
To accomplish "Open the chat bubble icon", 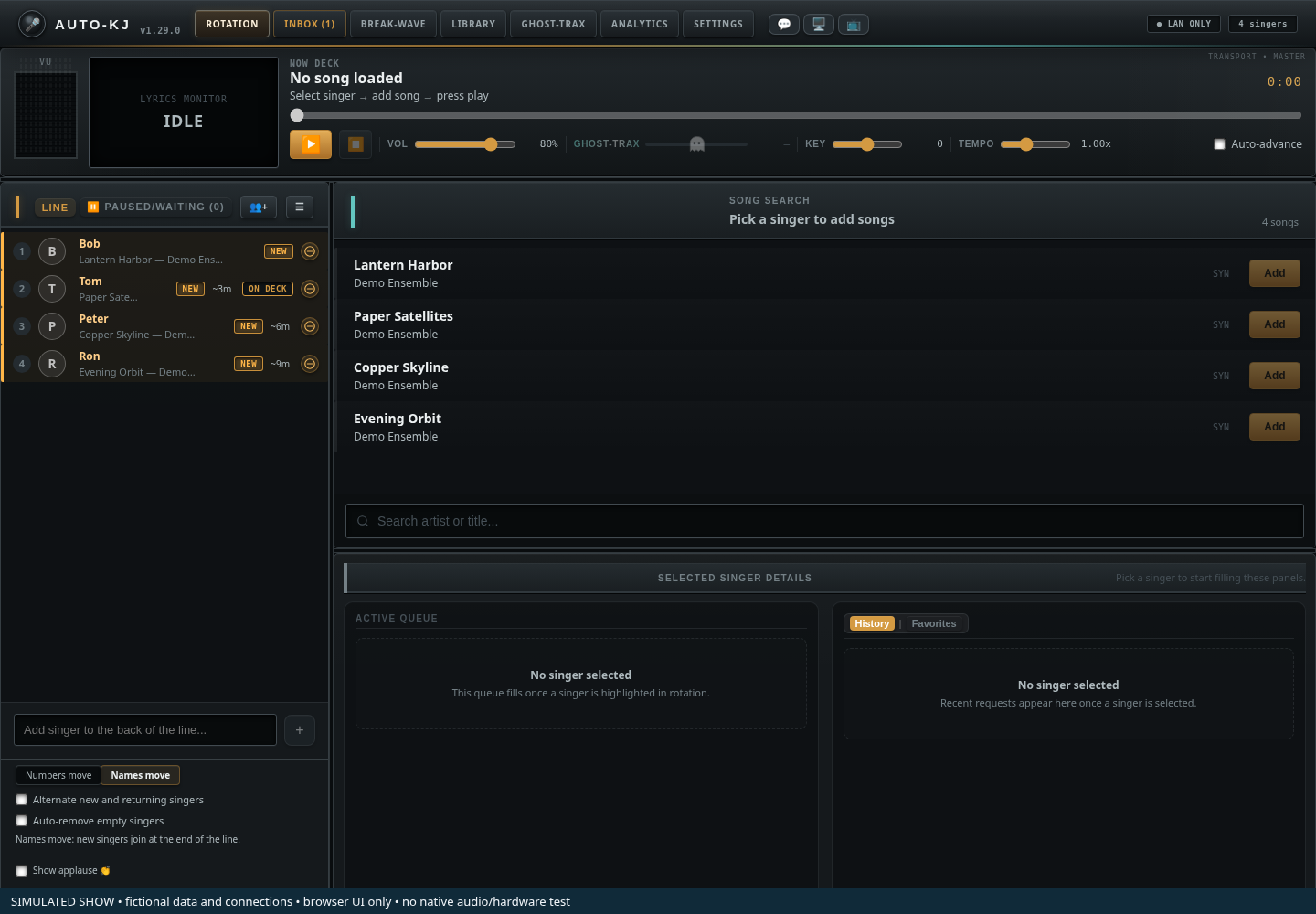I will click(784, 25).
